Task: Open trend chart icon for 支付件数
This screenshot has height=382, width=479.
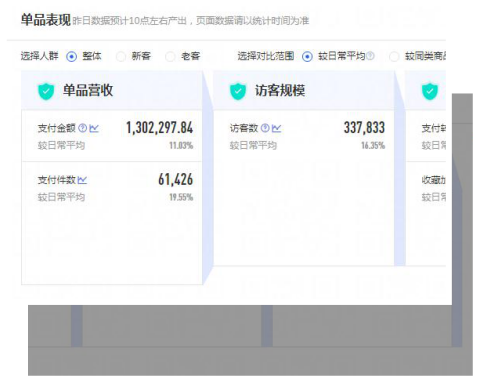Action: coord(82,180)
